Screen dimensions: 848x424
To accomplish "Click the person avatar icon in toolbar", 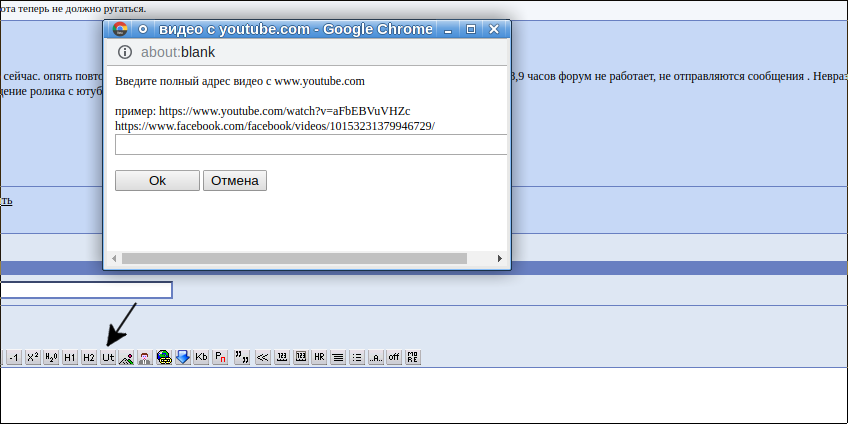I will point(145,357).
